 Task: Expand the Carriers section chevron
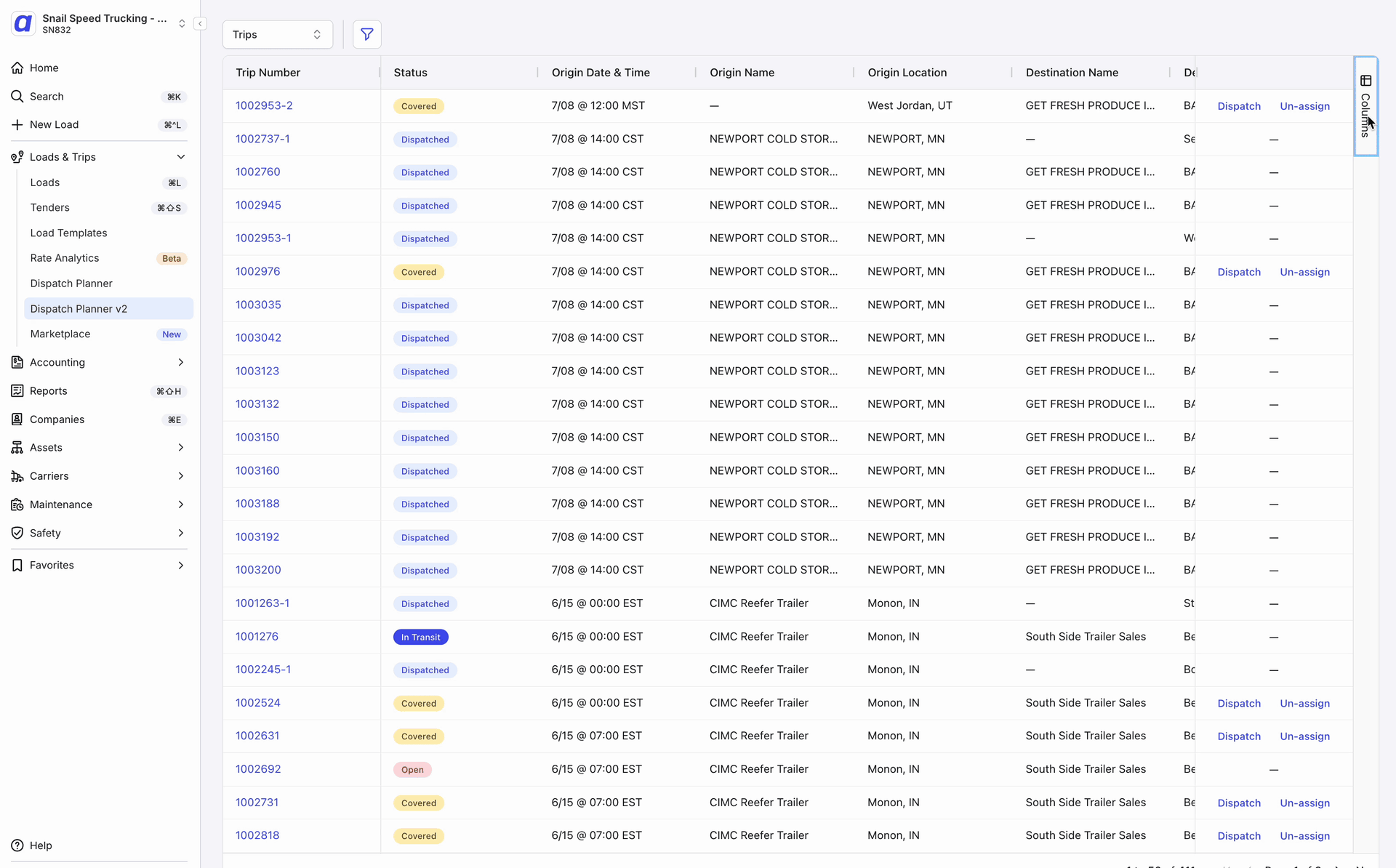tap(181, 476)
